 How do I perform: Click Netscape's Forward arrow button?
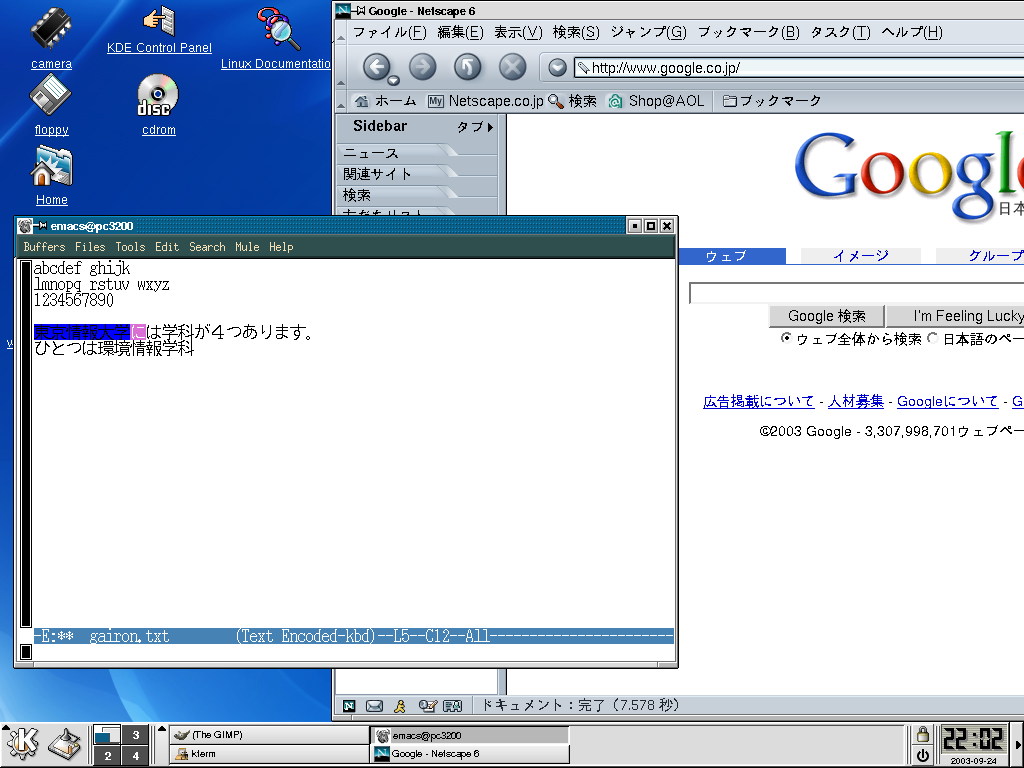(423, 67)
